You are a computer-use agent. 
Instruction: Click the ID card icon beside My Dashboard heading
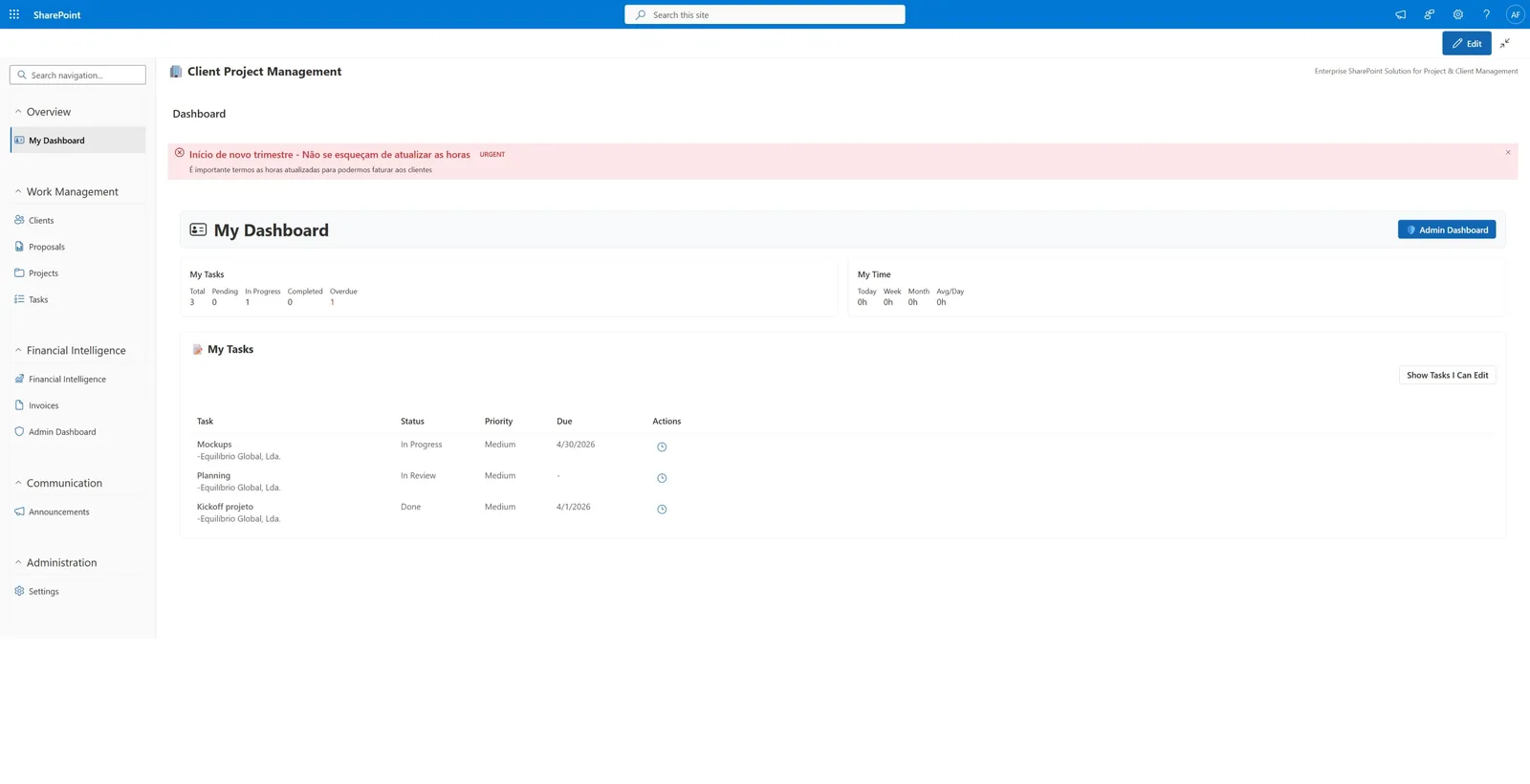198,229
